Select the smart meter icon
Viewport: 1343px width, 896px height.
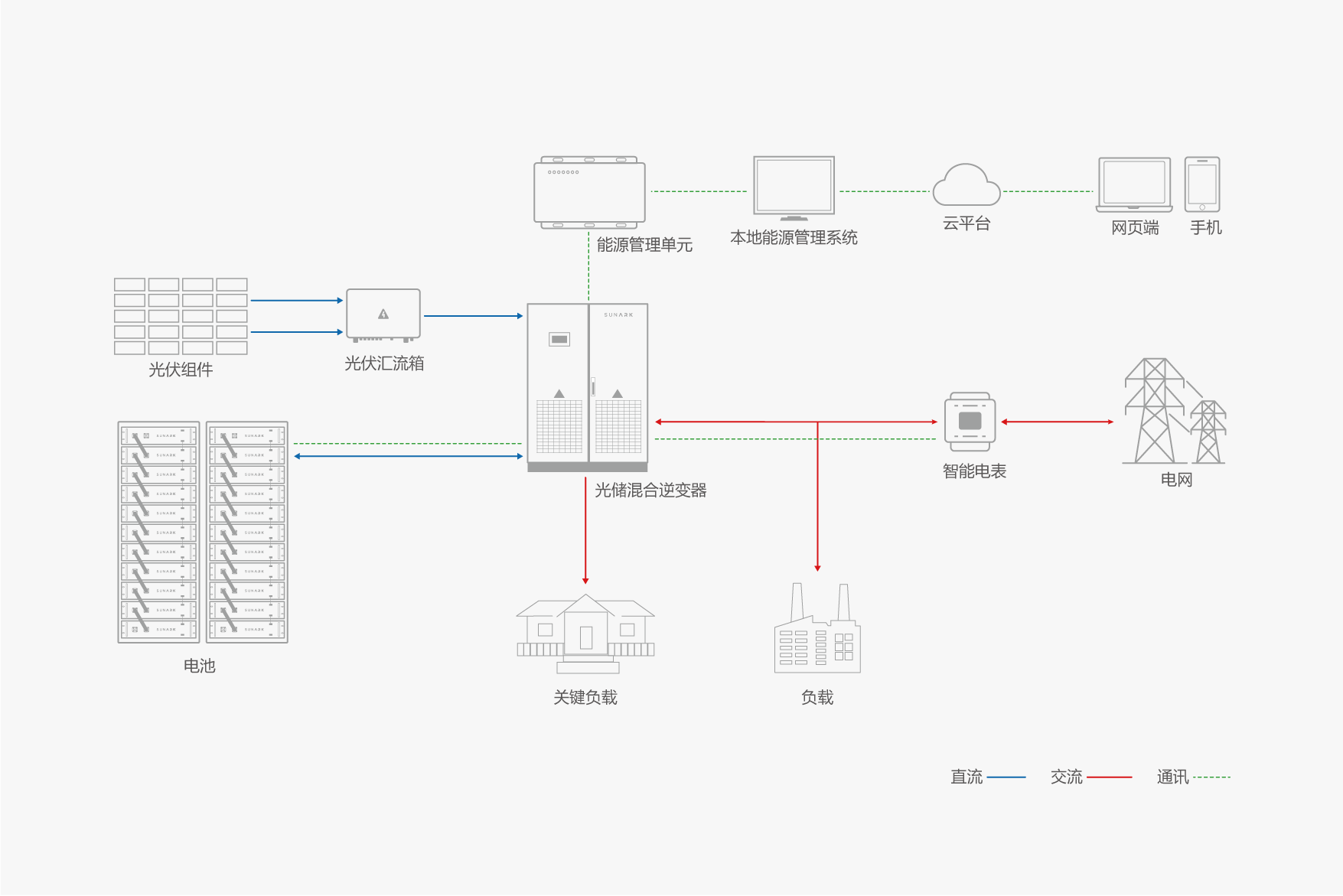point(970,422)
